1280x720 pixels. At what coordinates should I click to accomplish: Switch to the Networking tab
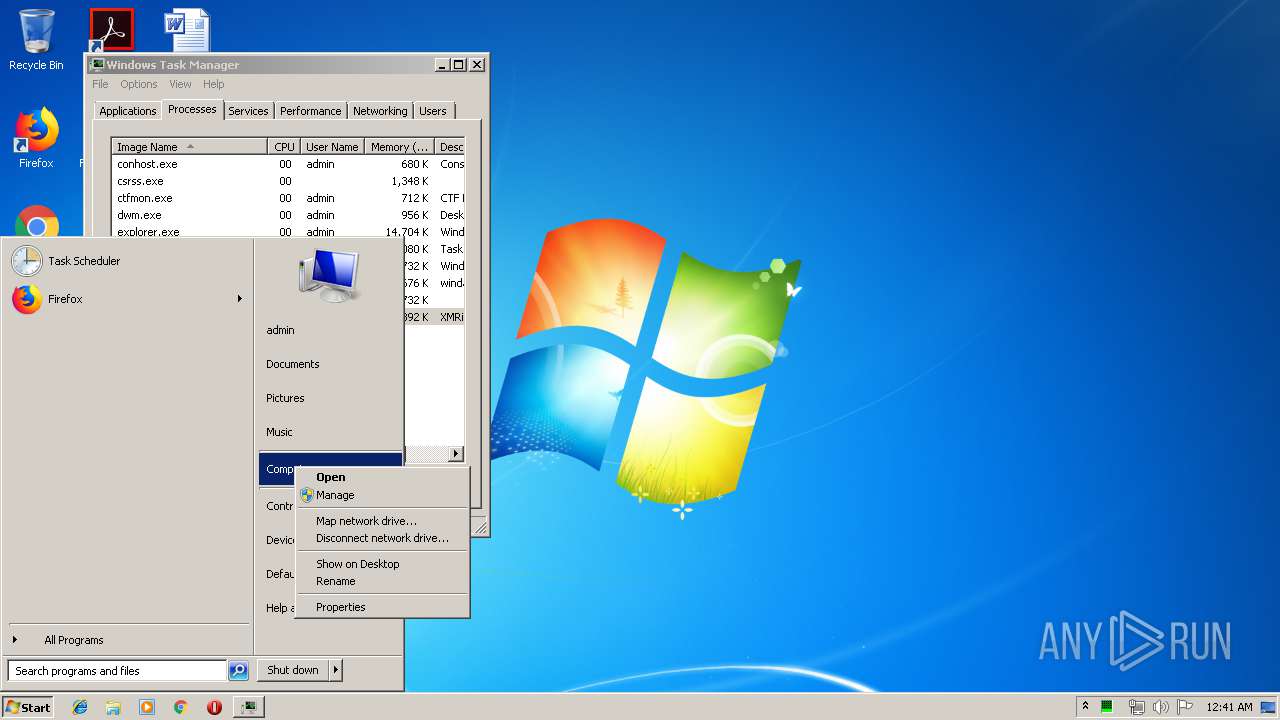(380, 111)
